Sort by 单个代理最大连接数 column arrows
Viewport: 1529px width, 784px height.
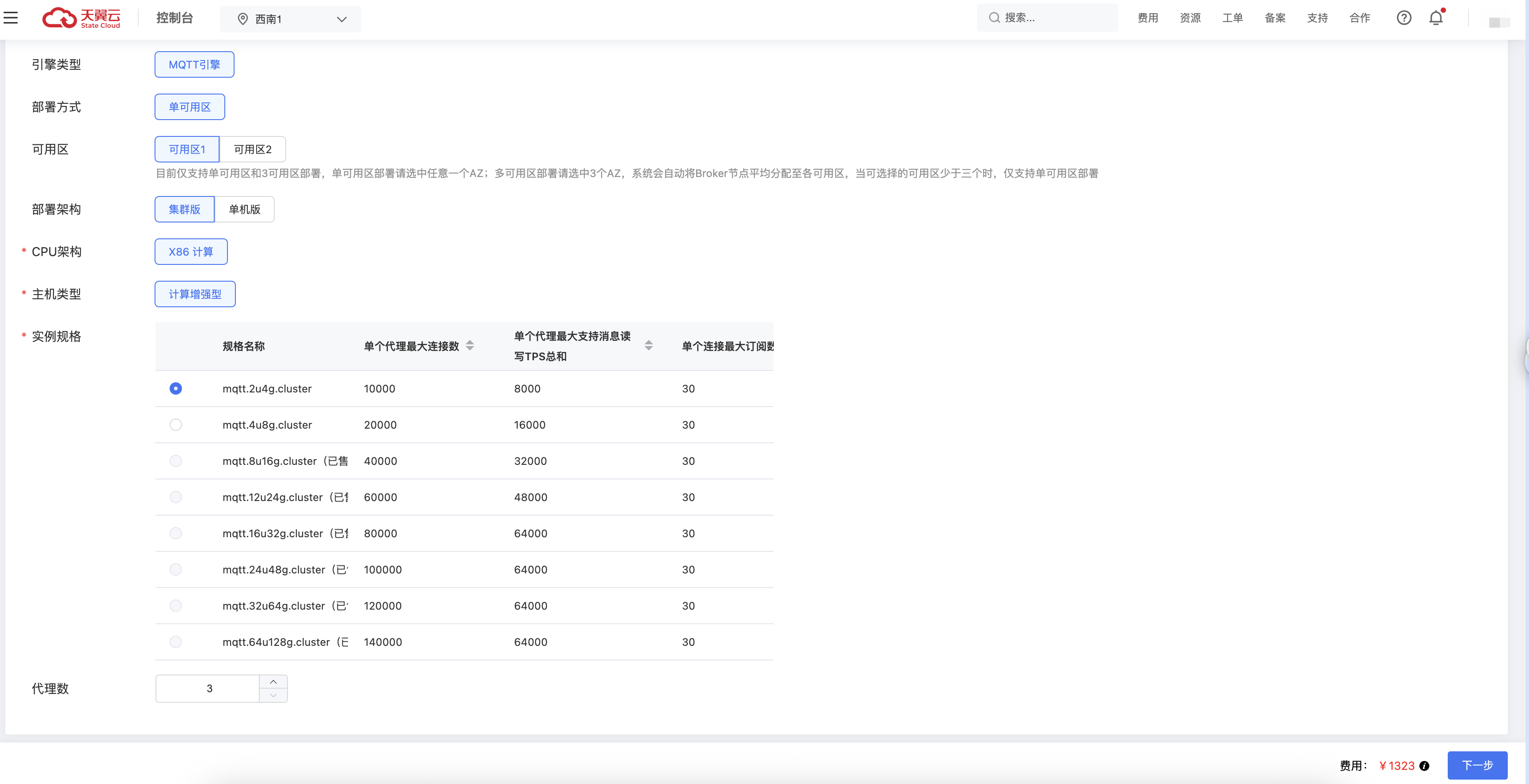pos(469,346)
